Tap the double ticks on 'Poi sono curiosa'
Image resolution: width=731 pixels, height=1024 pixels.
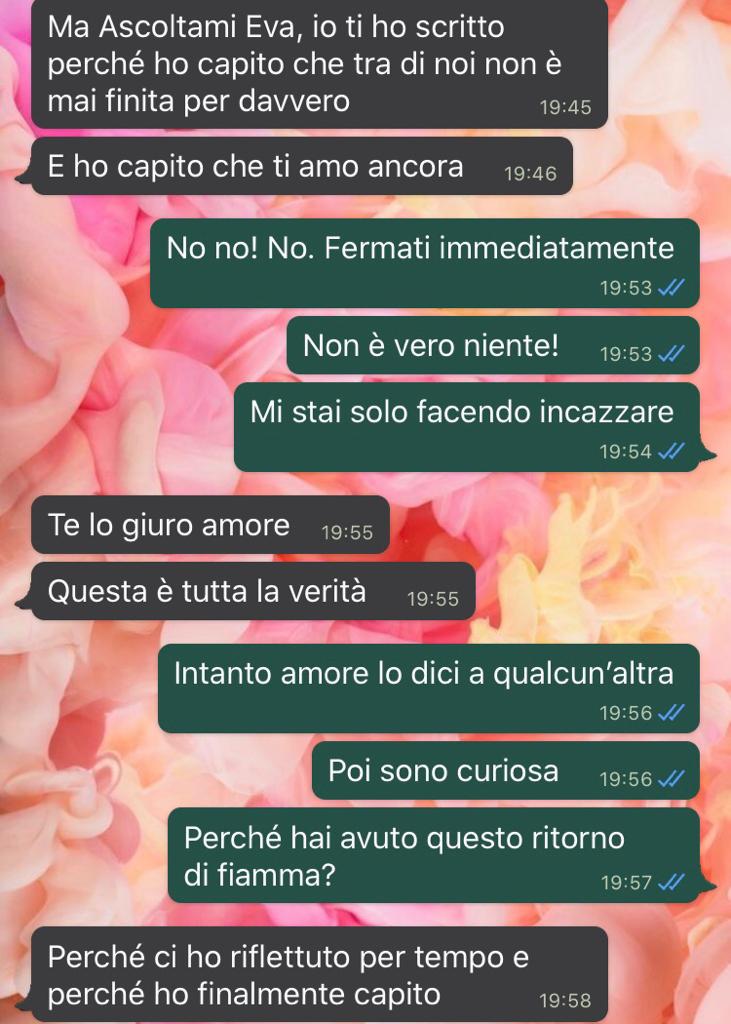[x=671, y=779]
